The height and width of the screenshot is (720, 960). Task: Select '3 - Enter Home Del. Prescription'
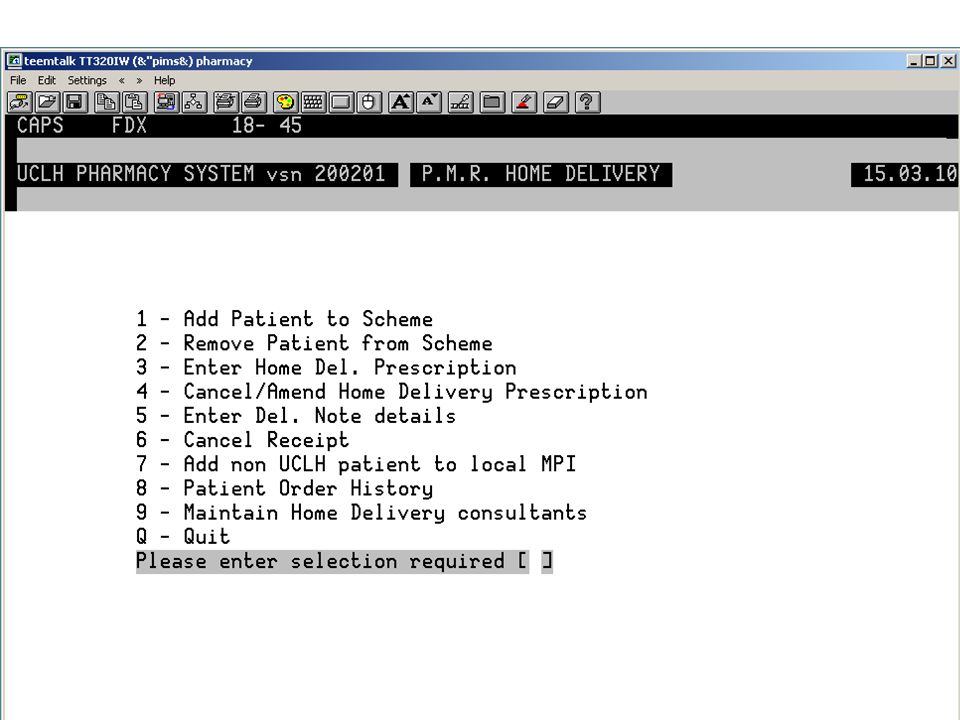326,367
